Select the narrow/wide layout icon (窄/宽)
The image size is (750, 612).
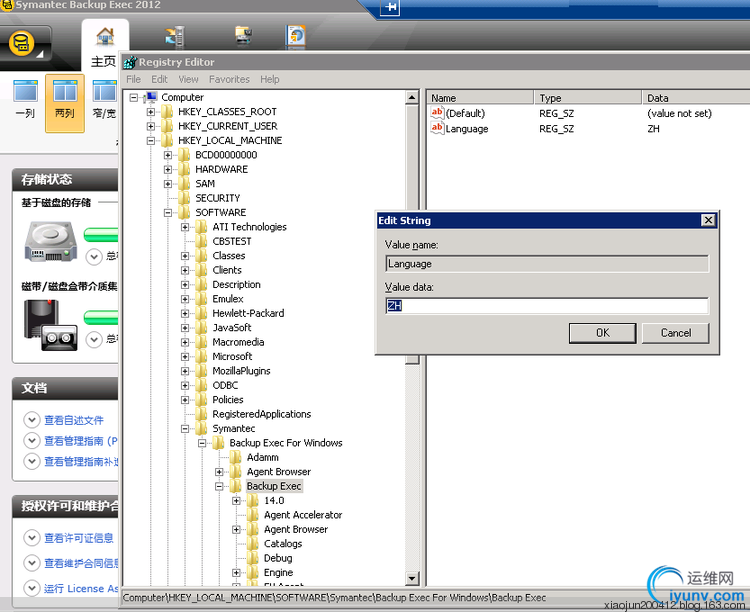104,91
